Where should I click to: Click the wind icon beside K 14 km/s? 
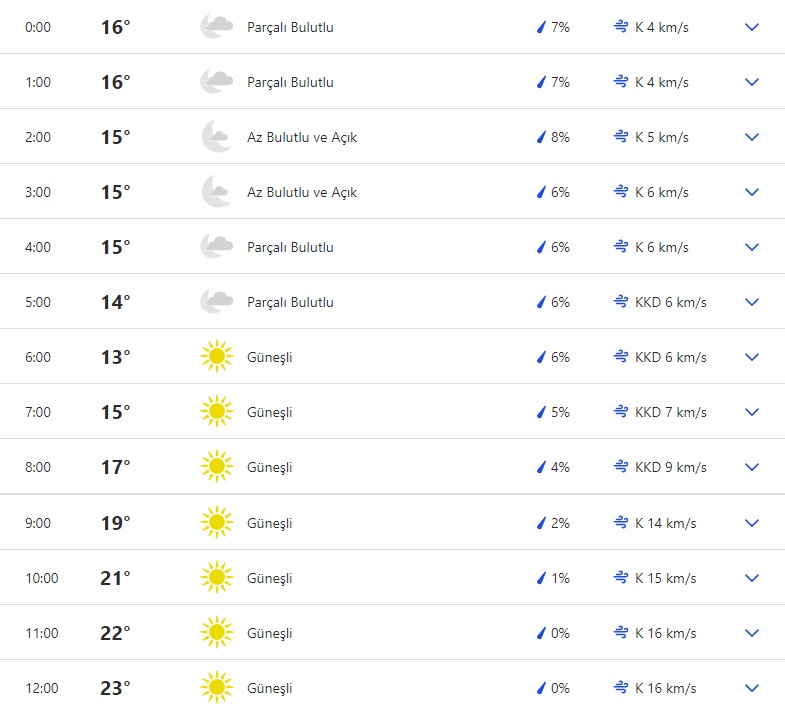621,523
